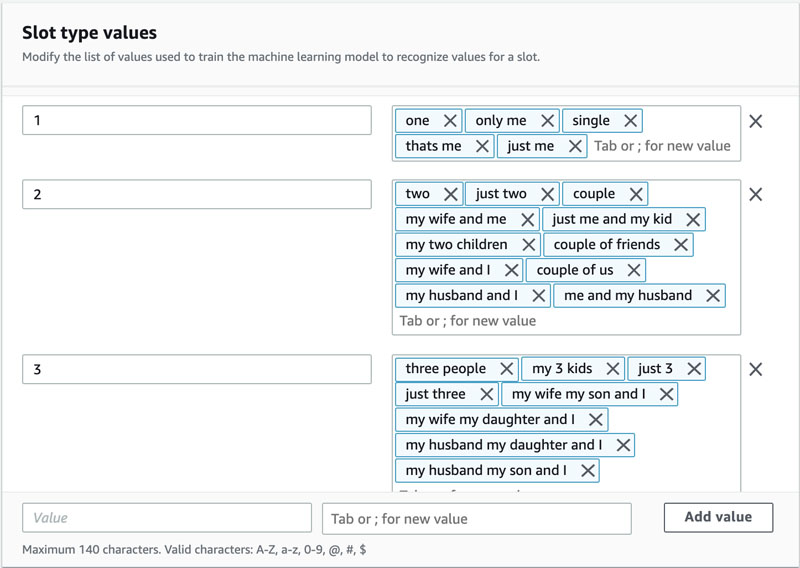Select the 'only me' tag text
Image resolution: width=800 pixels, height=568 pixels.
[501, 121]
